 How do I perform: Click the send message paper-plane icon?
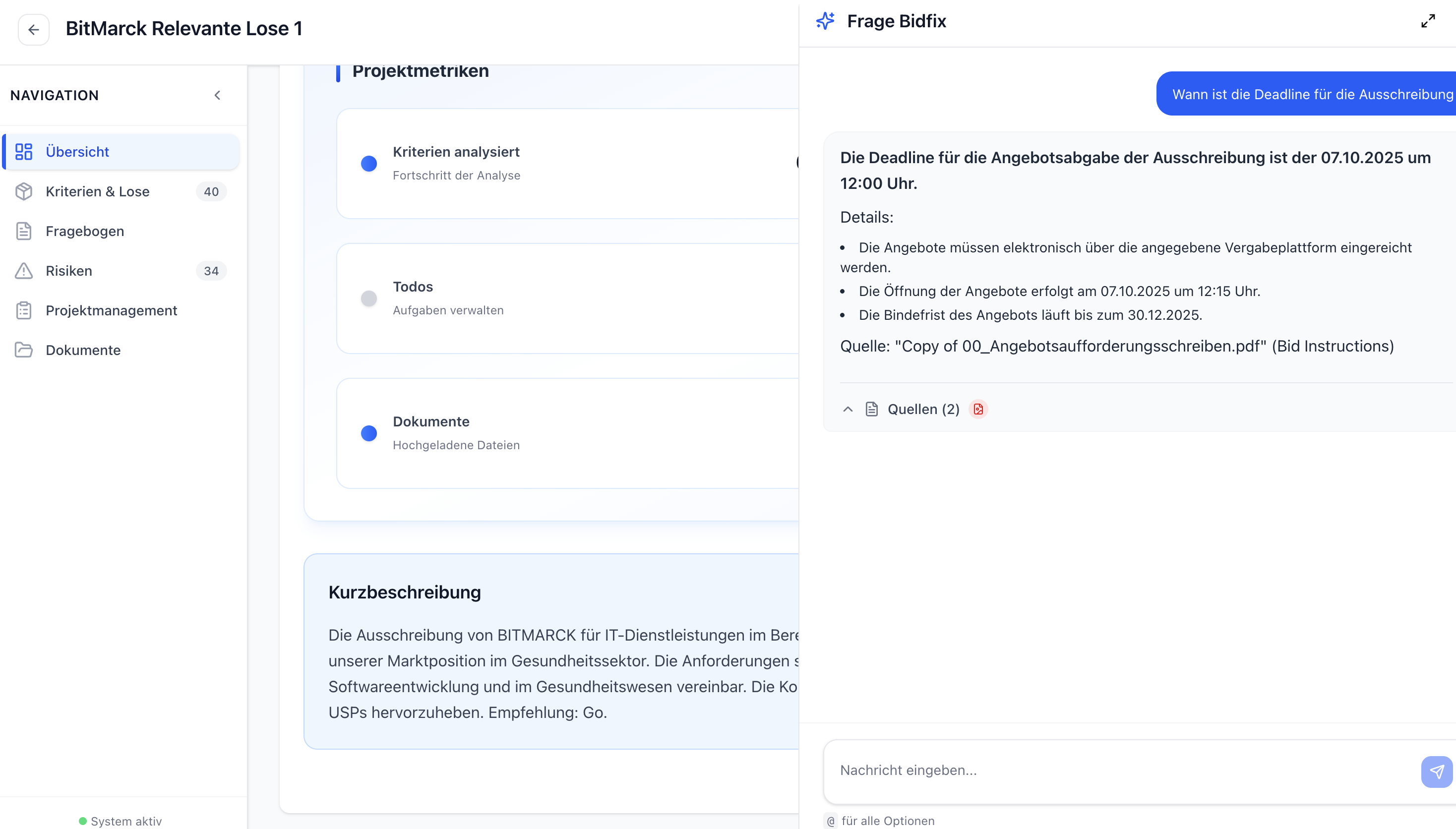pyautogui.click(x=1436, y=771)
